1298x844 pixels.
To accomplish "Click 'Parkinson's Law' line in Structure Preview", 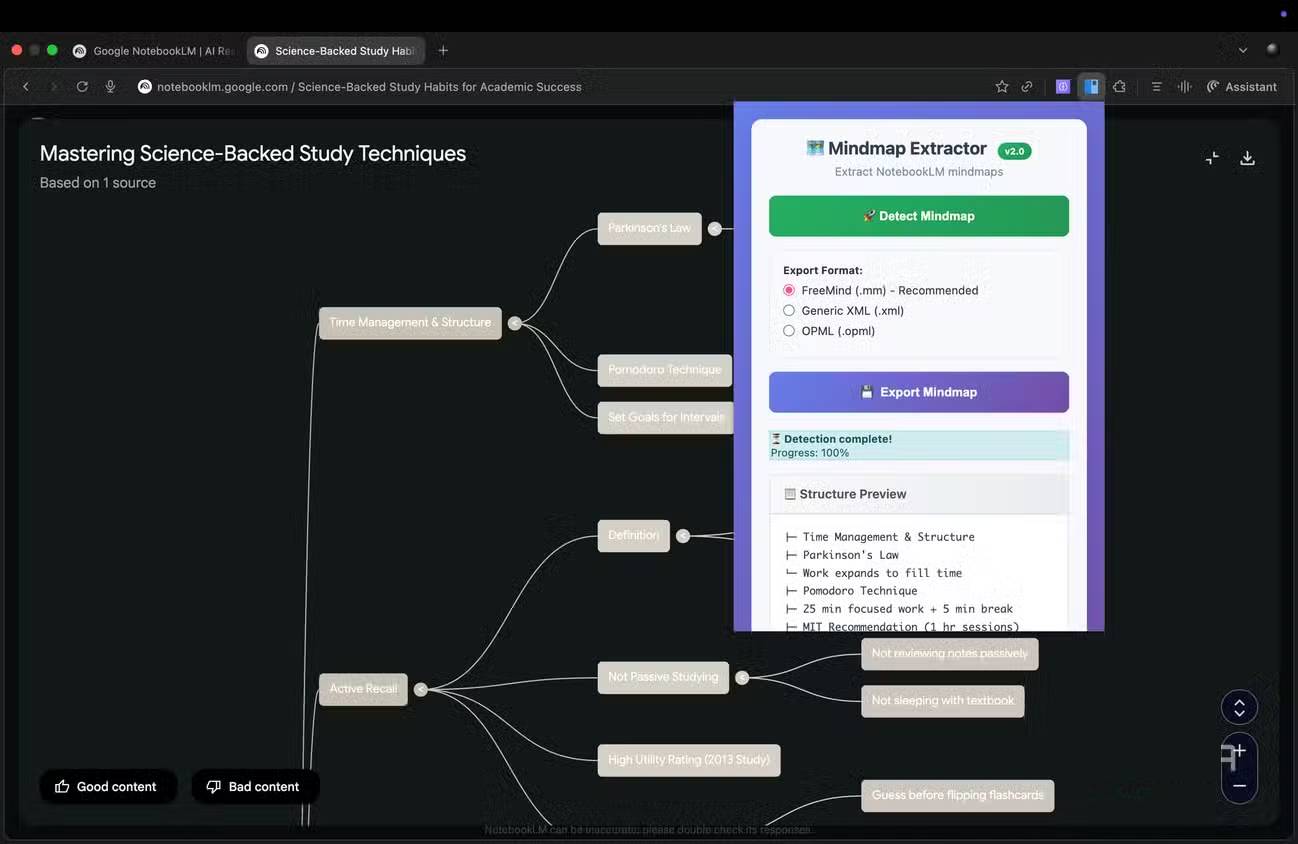I will [x=851, y=555].
